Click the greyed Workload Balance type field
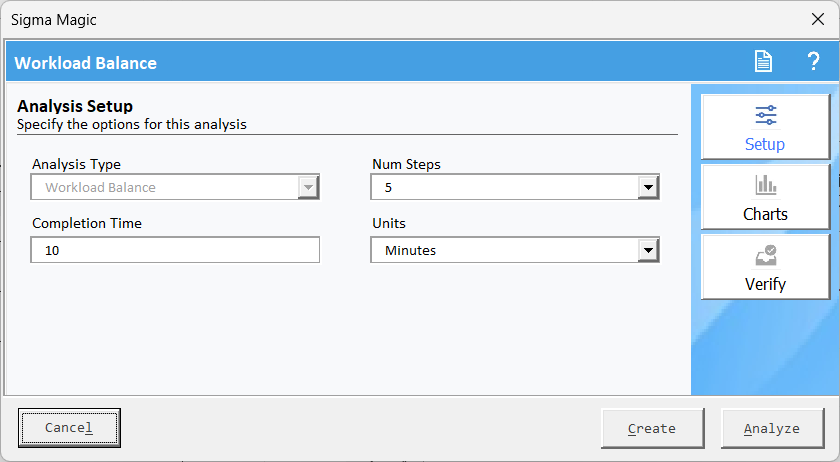The height and width of the screenshot is (462, 840). click(x=164, y=187)
